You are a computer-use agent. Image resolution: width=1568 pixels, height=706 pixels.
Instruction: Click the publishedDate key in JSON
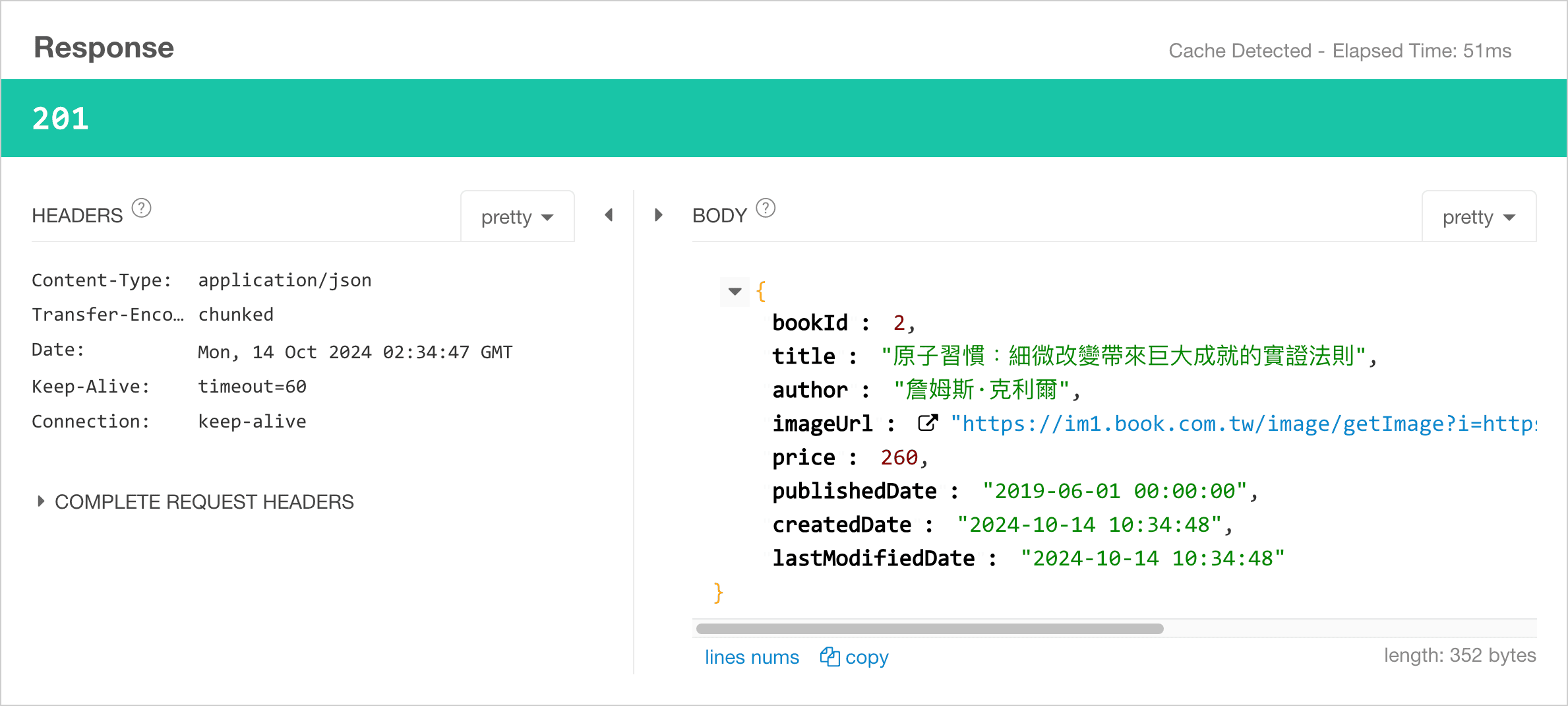tap(855, 491)
